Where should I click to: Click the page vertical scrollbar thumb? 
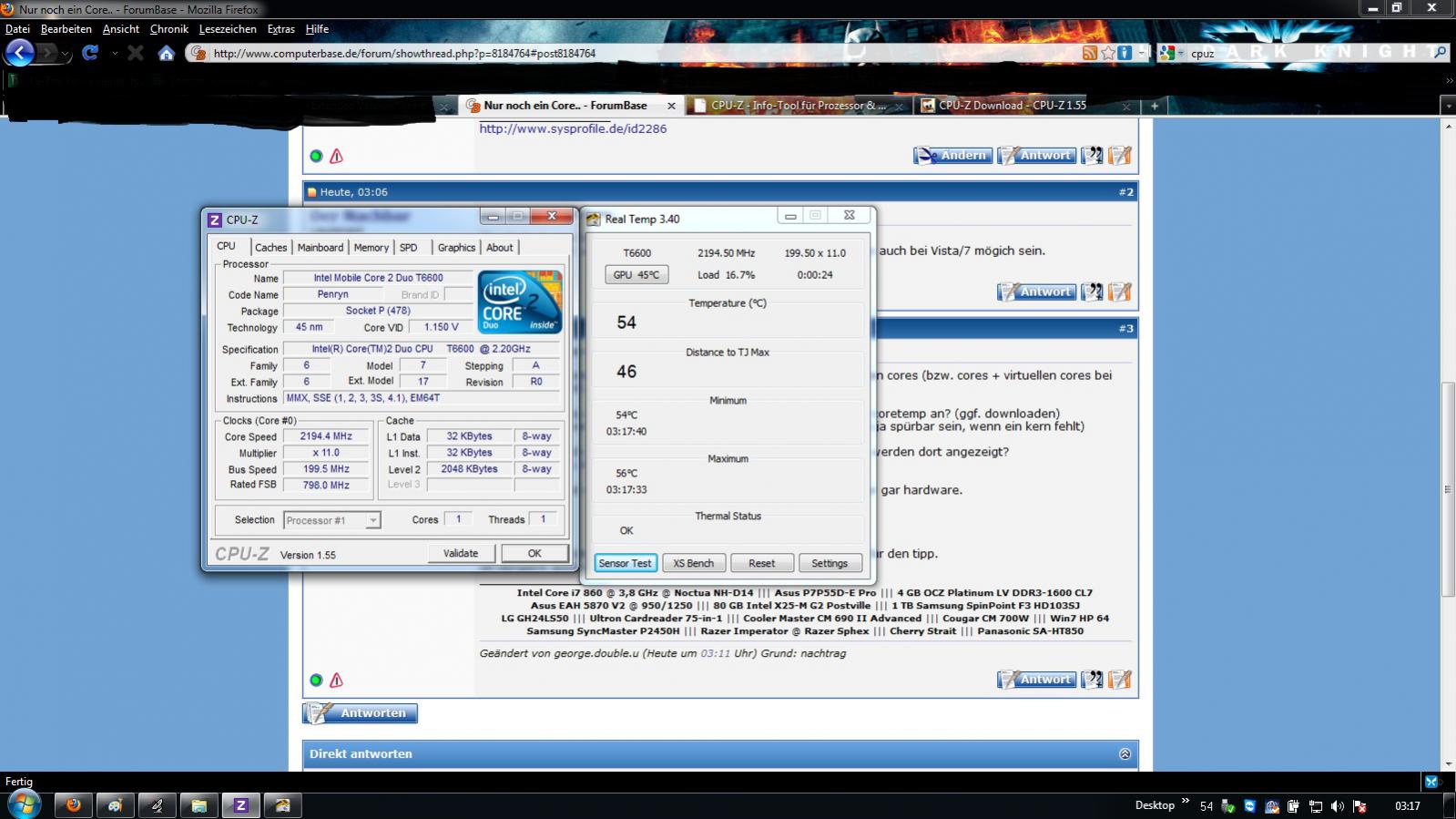point(1448,489)
